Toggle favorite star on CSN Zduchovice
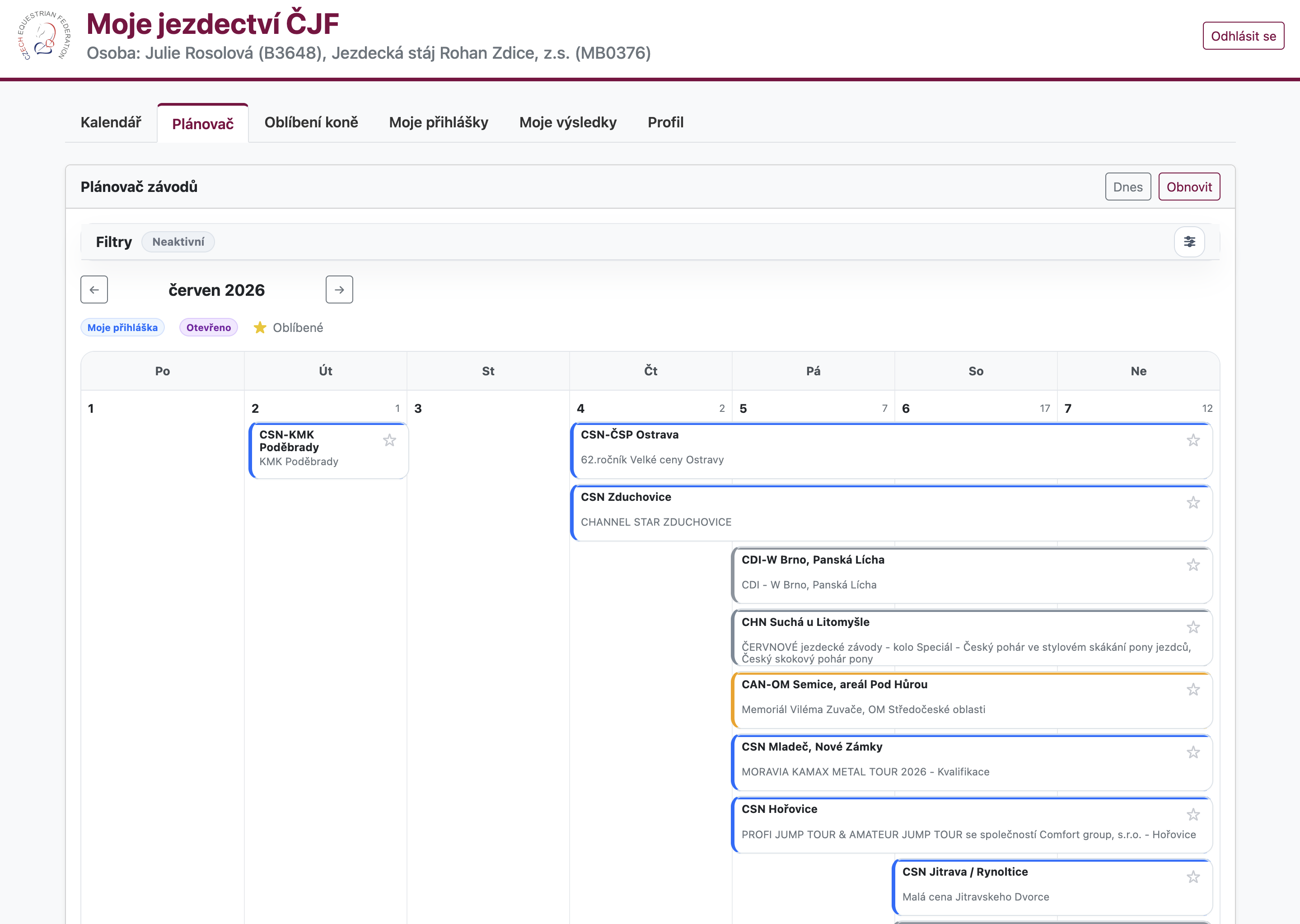Screen dimensions: 1300x924 pyautogui.click(x=1193, y=503)
